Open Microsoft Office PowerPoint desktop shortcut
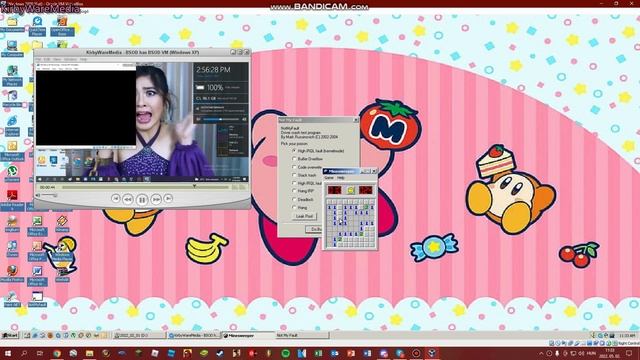640x360 pixels. (37, 251)
